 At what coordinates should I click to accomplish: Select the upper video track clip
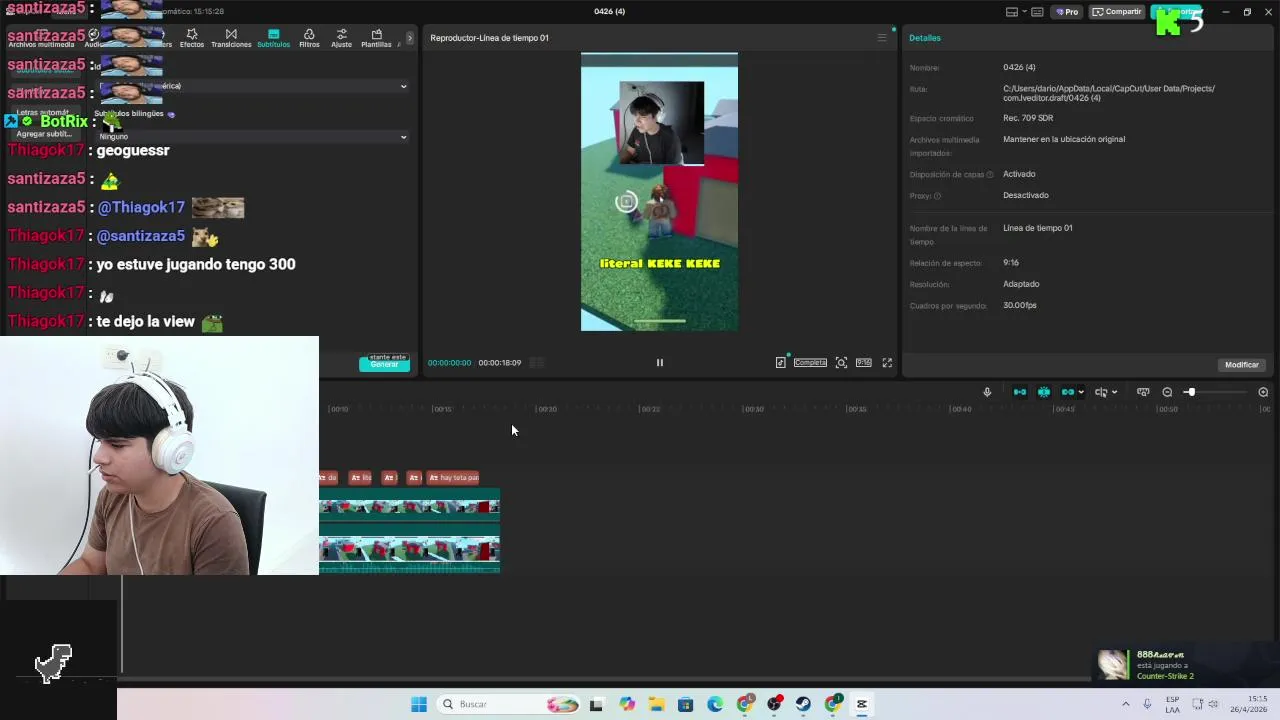point(409,507)
